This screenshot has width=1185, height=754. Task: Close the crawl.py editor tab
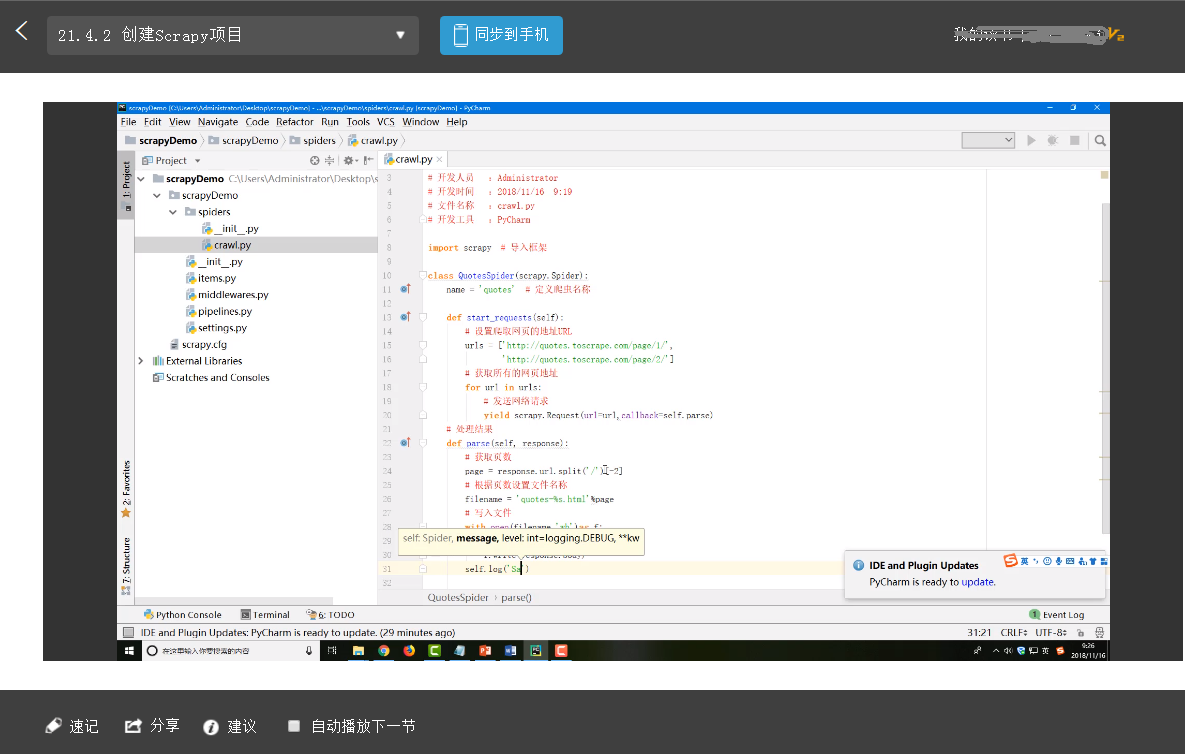coord(439,159)
